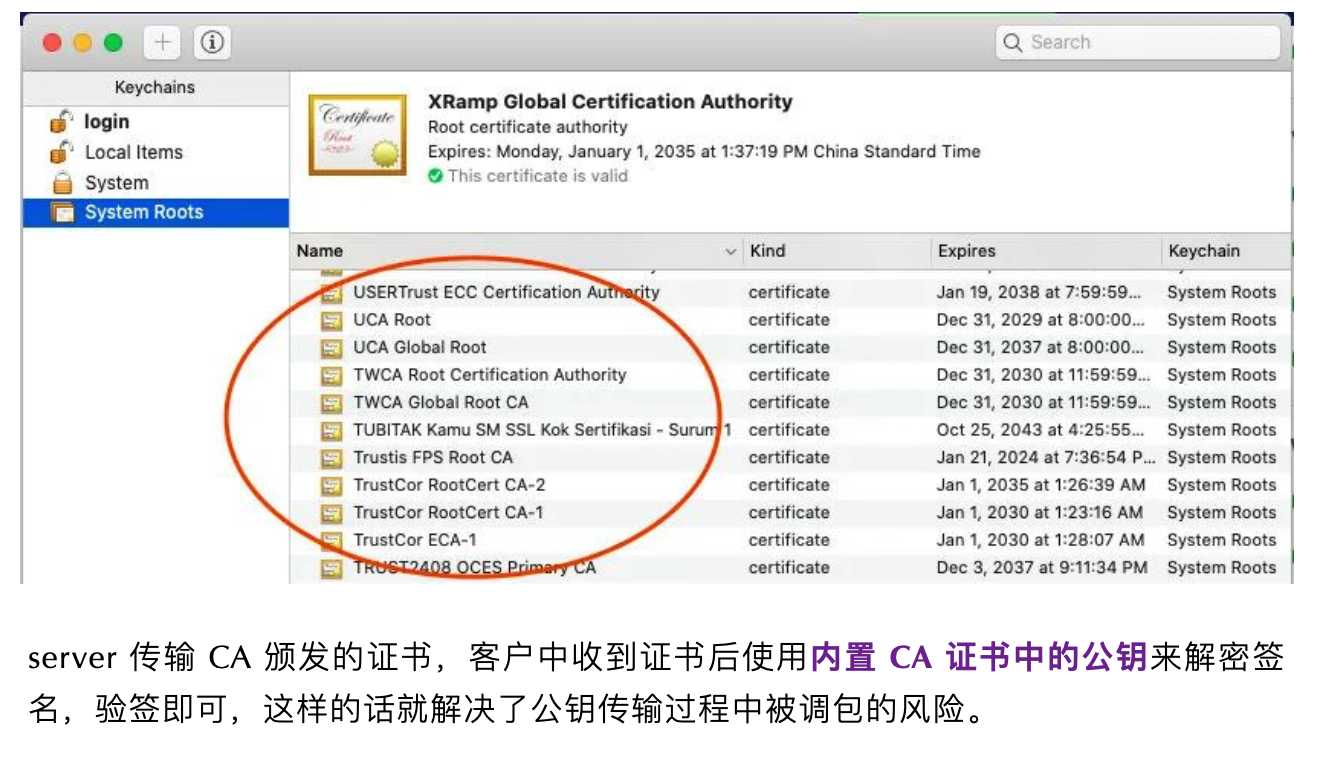Image resolution: width=1322 pixels, height=776 pixels.
Task: Click the large XRamp certificate thumbnail
Action: (x=357, y=135)
